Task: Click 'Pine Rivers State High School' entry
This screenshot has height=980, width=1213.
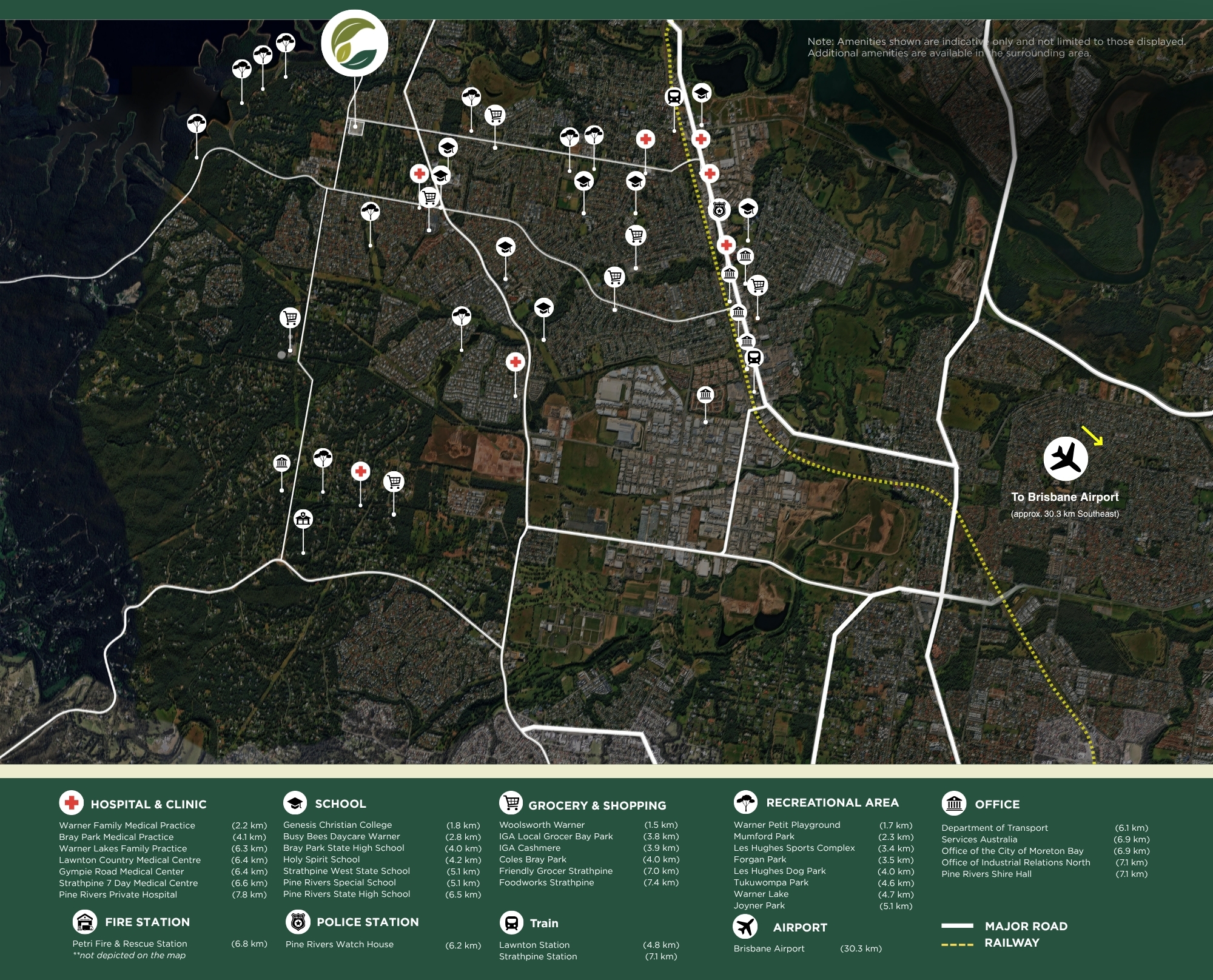Action: pos(346,894)
